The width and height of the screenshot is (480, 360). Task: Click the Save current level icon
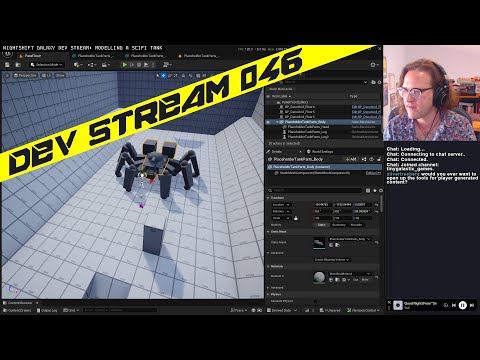(7, 65)
